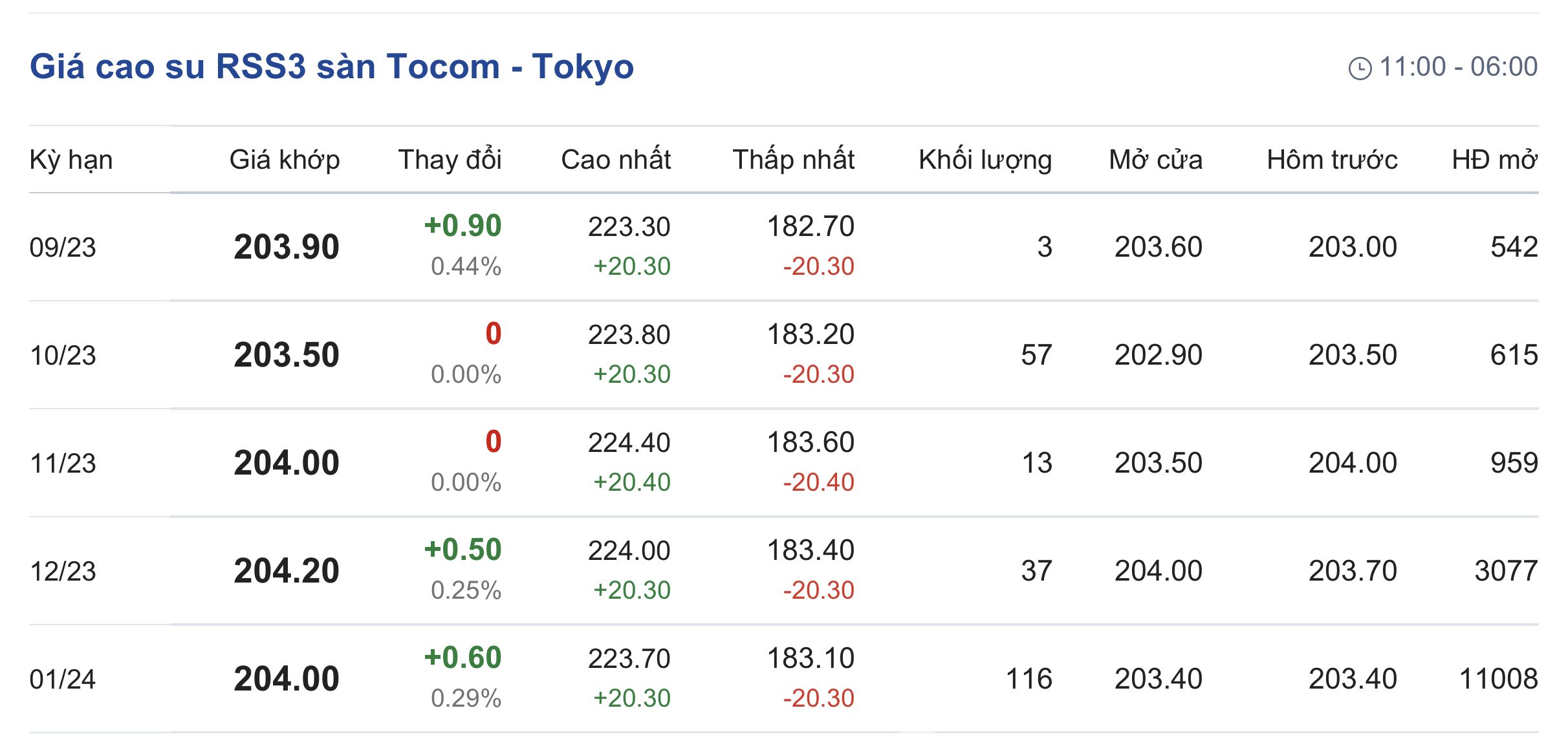Open the Giá cao su RSS3 Tocom title
The width and height of the screenshot is (1568, 750).
click(x=331, y=67)
